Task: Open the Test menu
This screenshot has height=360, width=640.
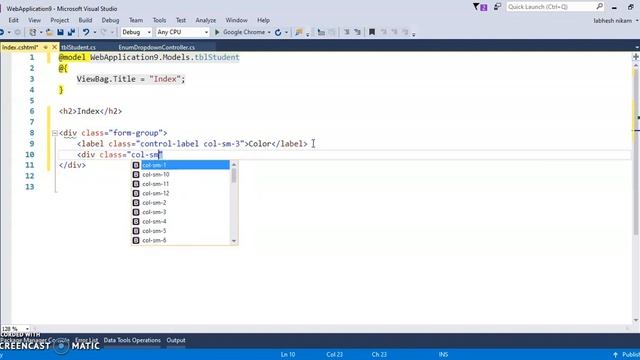Action: coord(181,20)
